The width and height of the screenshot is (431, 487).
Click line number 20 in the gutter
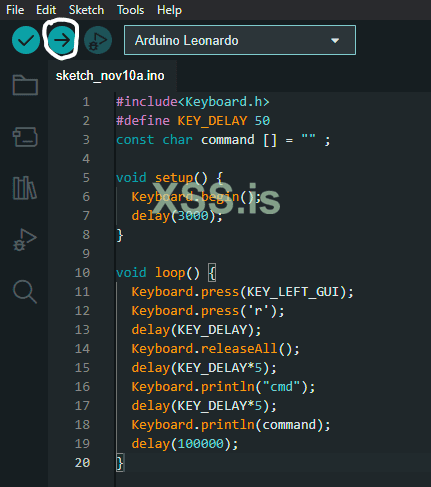(82, 463)
